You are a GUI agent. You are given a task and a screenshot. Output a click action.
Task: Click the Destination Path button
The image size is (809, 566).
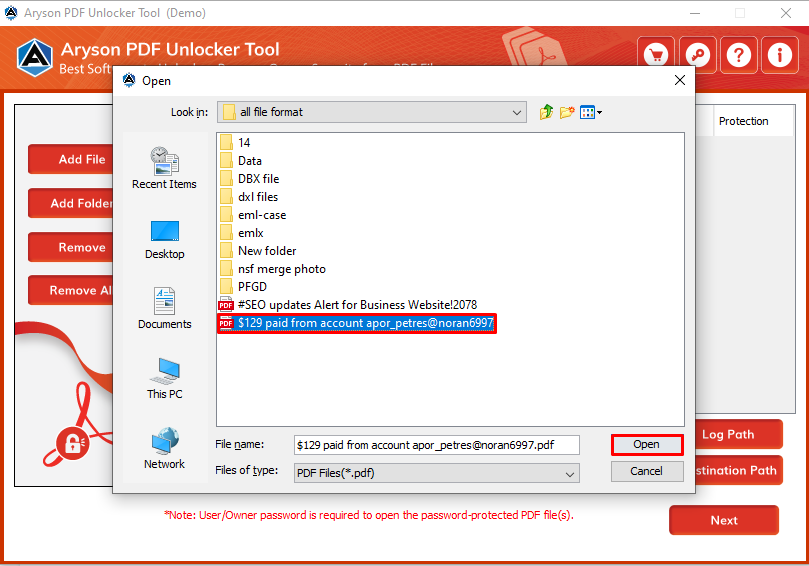pos(739,470)
